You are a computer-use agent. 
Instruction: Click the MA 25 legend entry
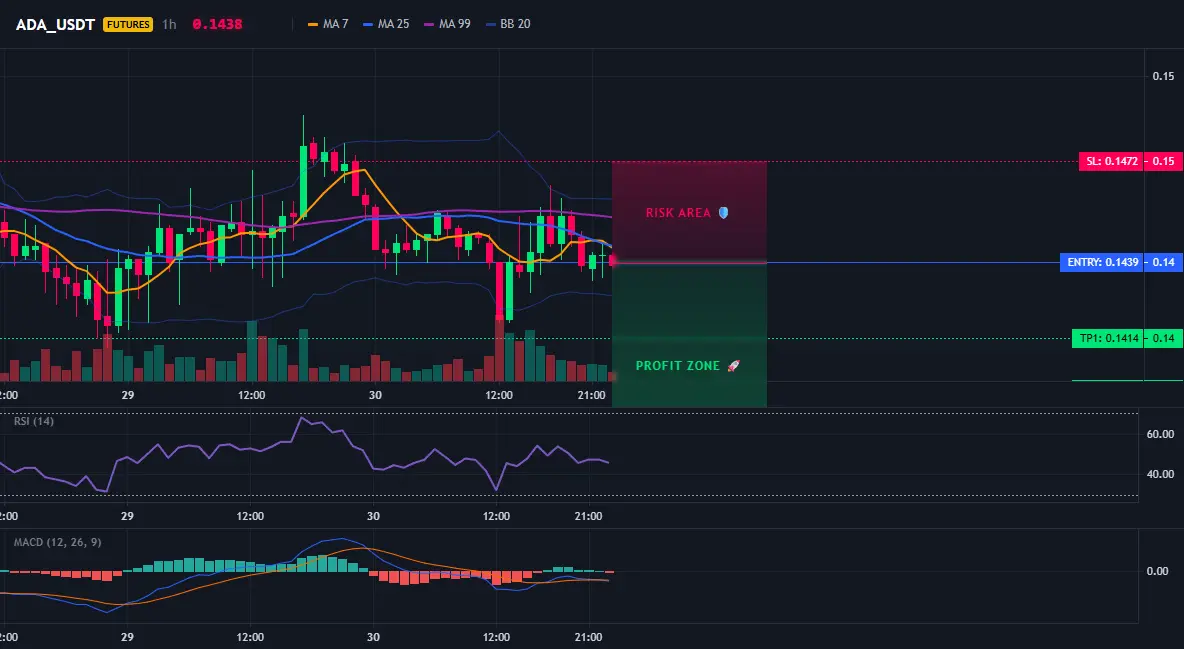click(x=387, y=24)
